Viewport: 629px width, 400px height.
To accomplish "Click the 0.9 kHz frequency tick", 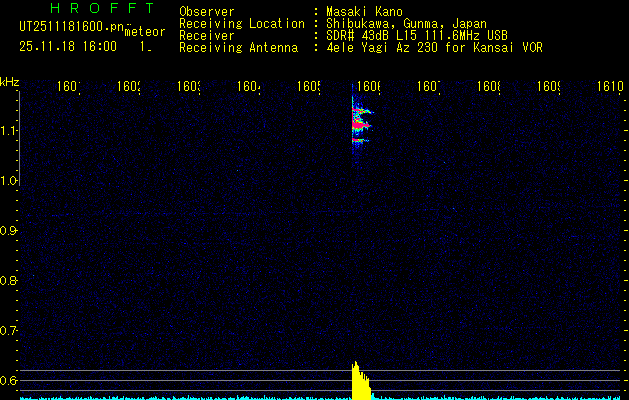I will coord(9,231).
